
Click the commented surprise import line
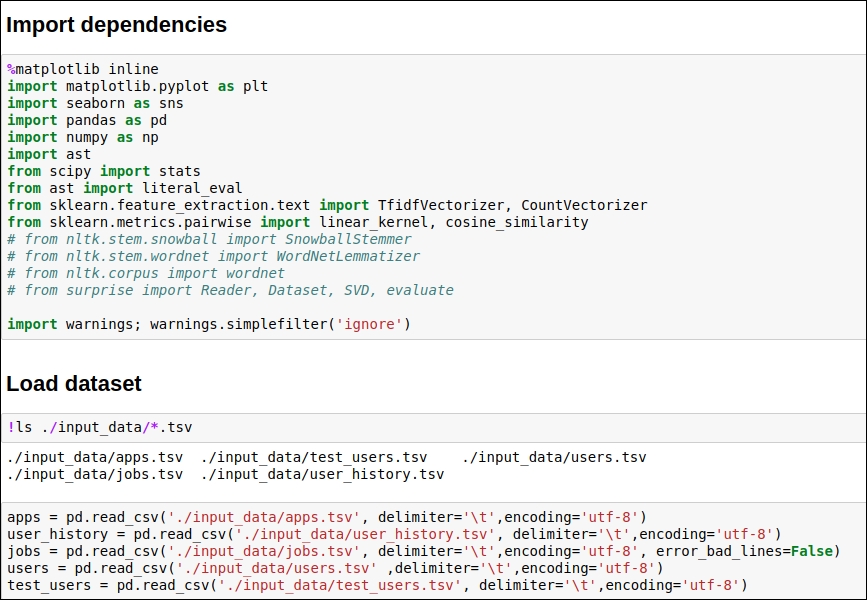pos(231,290)
